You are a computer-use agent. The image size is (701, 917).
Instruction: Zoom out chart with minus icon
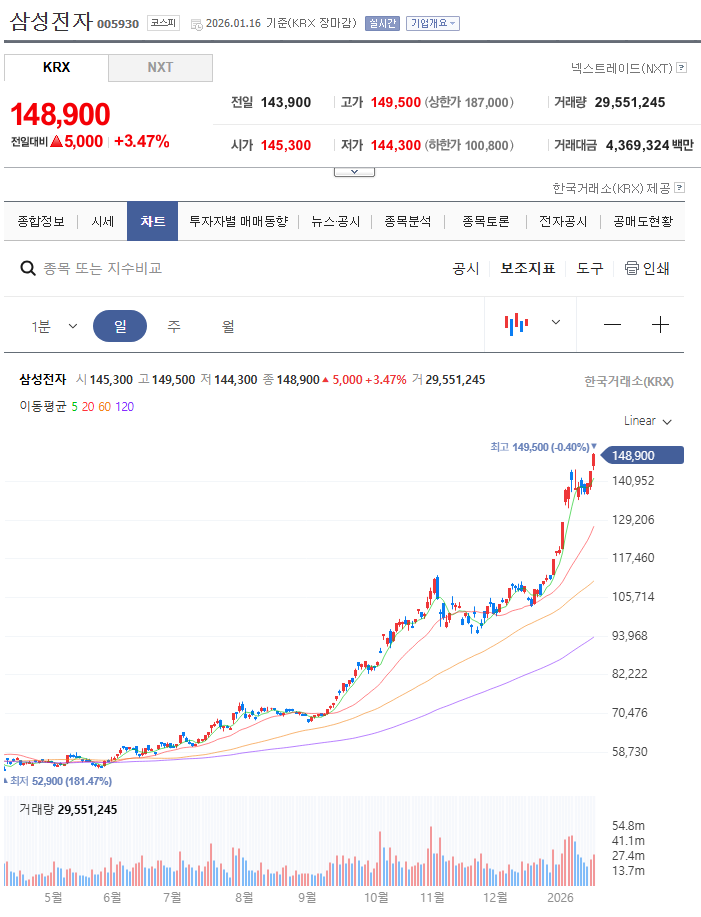612,325
